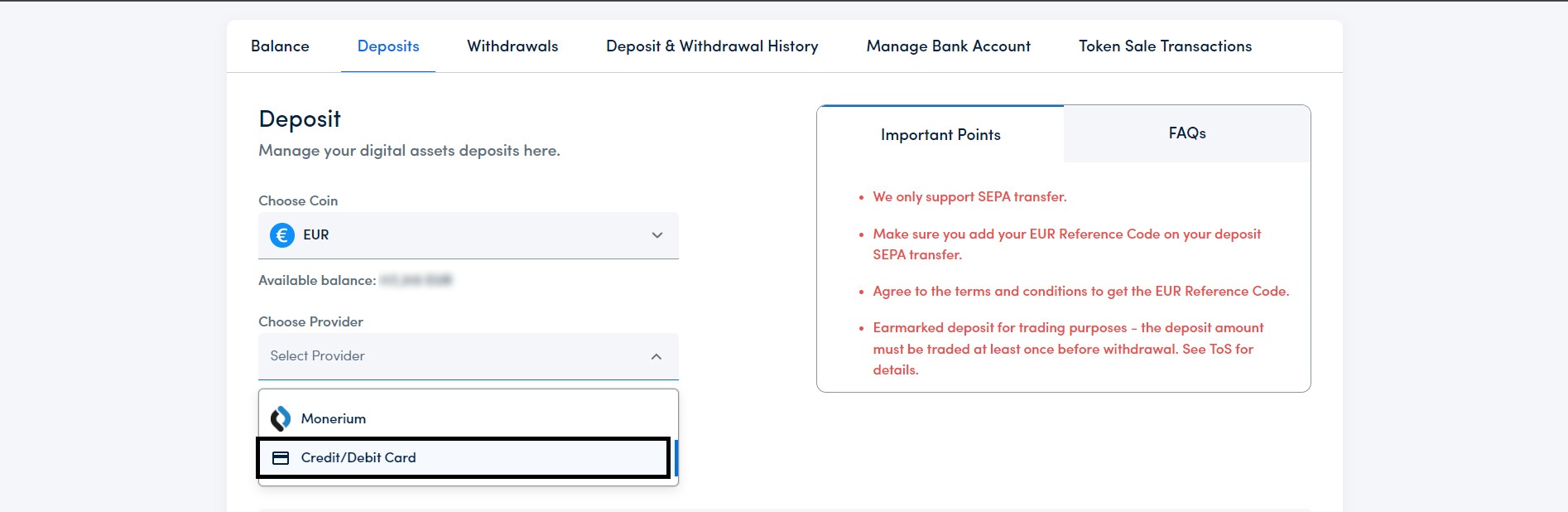1568x512 pixels.
Task: Click the Select Provider input field
Action: click(x=414, y=356)
